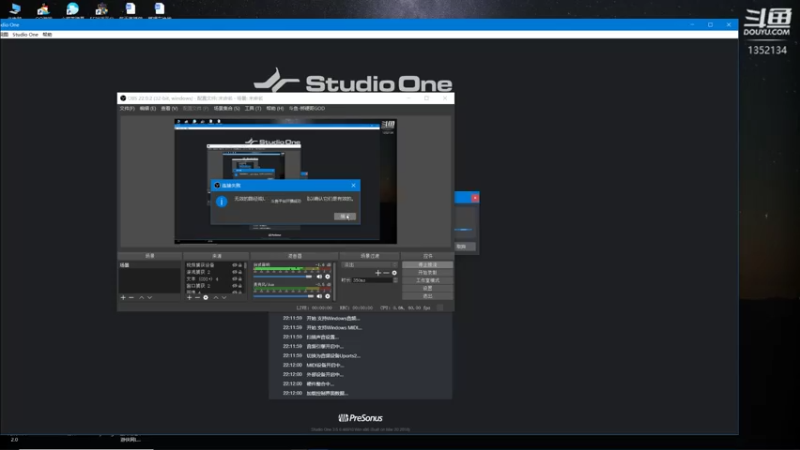800x450 pixels.
Task: Open the 工具(T) menu in OBS
Action: (x=253, y=109)
